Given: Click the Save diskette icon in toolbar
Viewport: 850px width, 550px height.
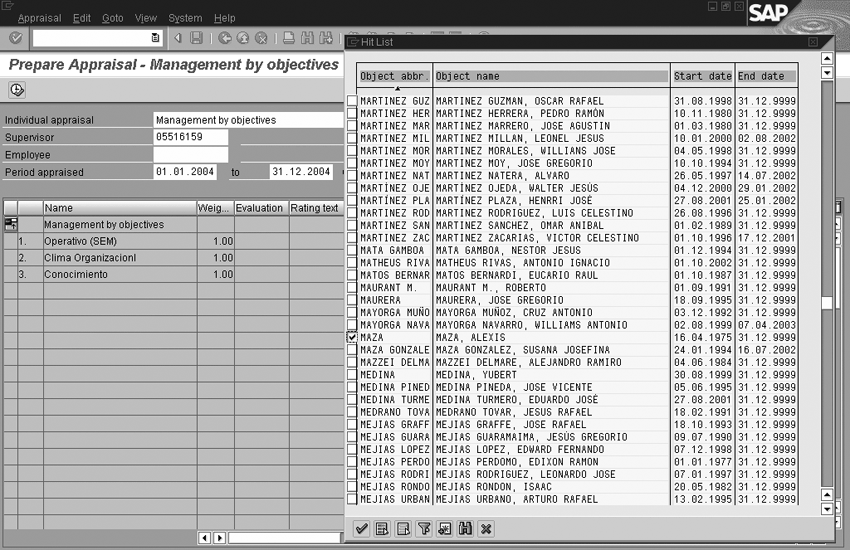Looking at the screenshot, I should click(197, 38).
